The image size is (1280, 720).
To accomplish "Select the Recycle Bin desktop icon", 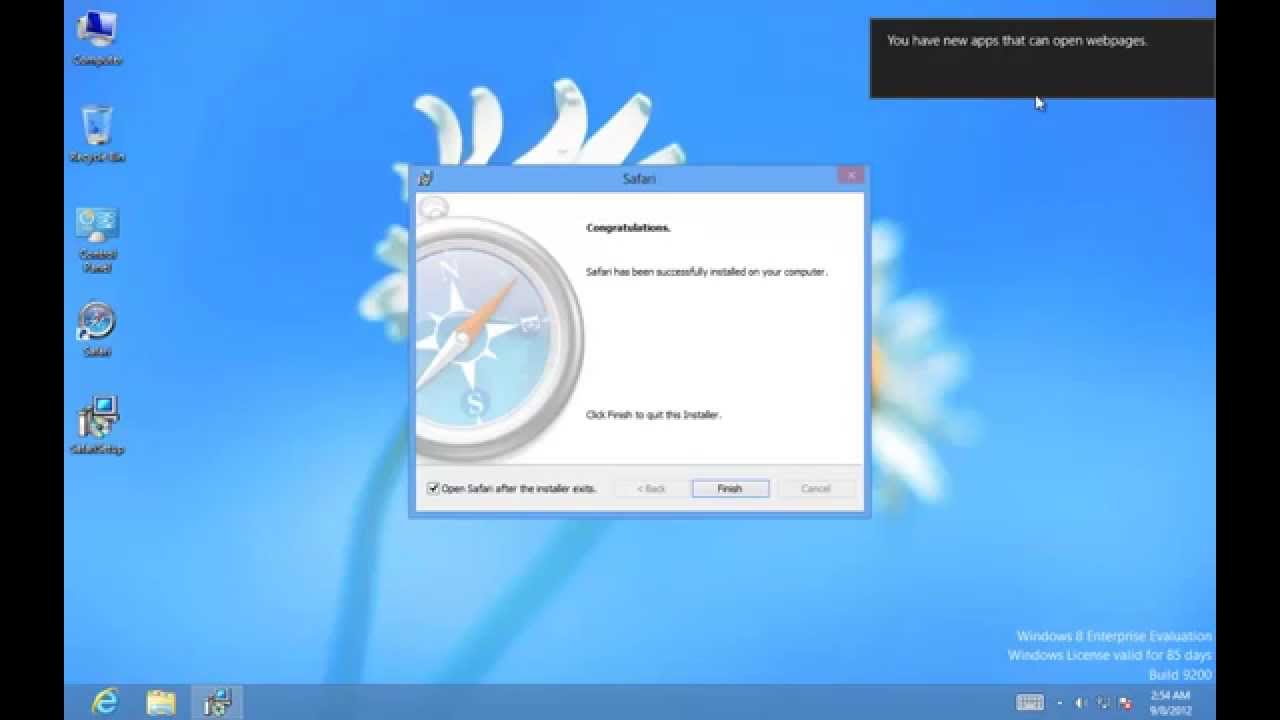I will [x=97, y=134].
